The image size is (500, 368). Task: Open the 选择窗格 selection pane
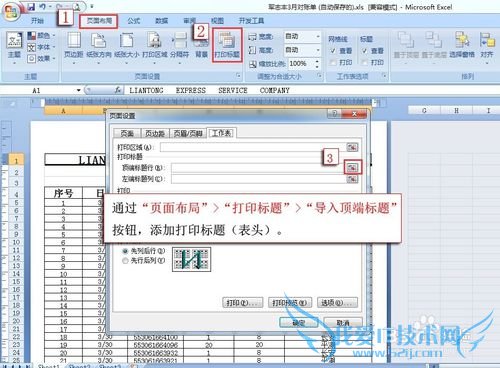coord(462,45)
